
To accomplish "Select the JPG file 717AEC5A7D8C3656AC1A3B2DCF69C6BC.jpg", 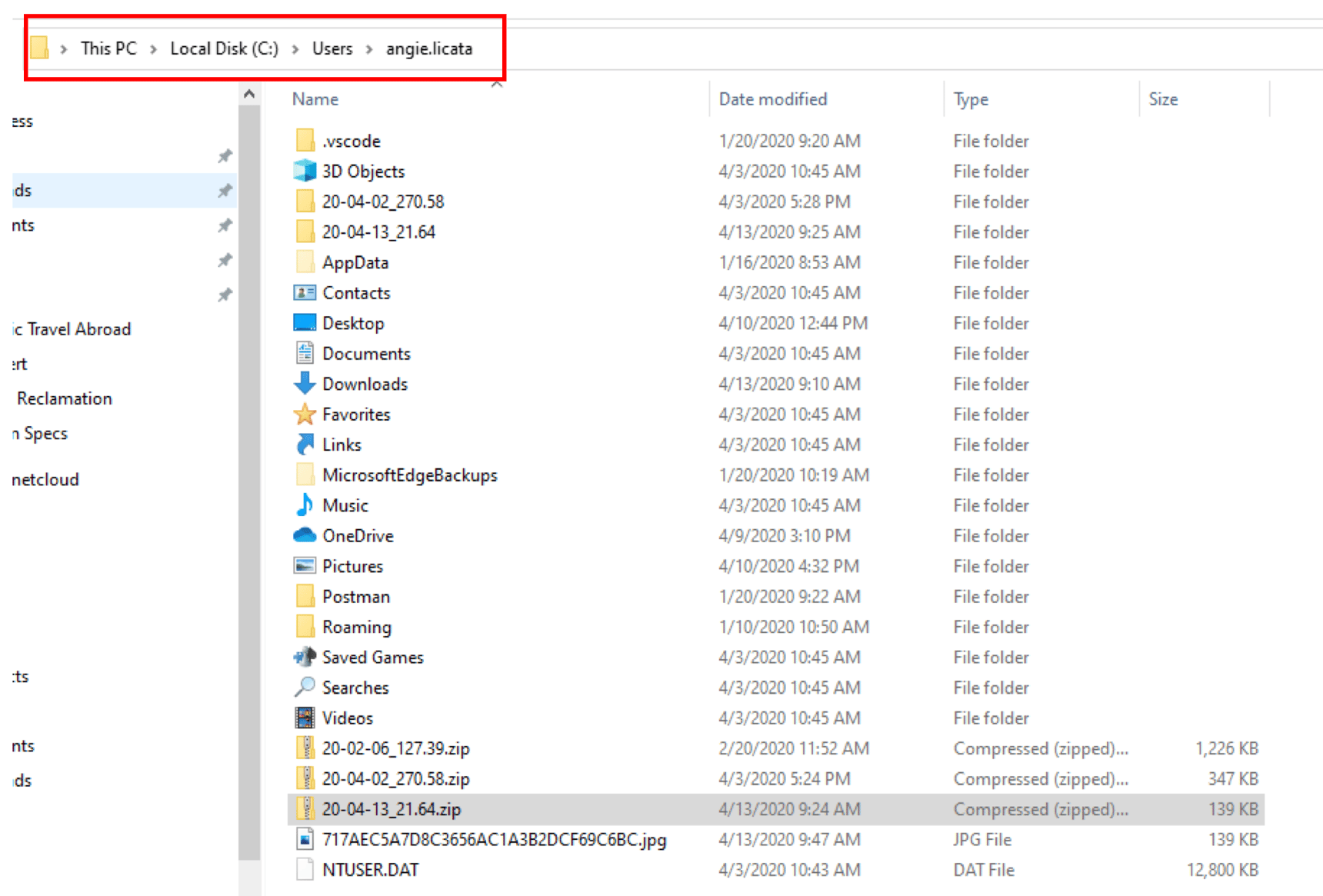I will pos(492,839).
